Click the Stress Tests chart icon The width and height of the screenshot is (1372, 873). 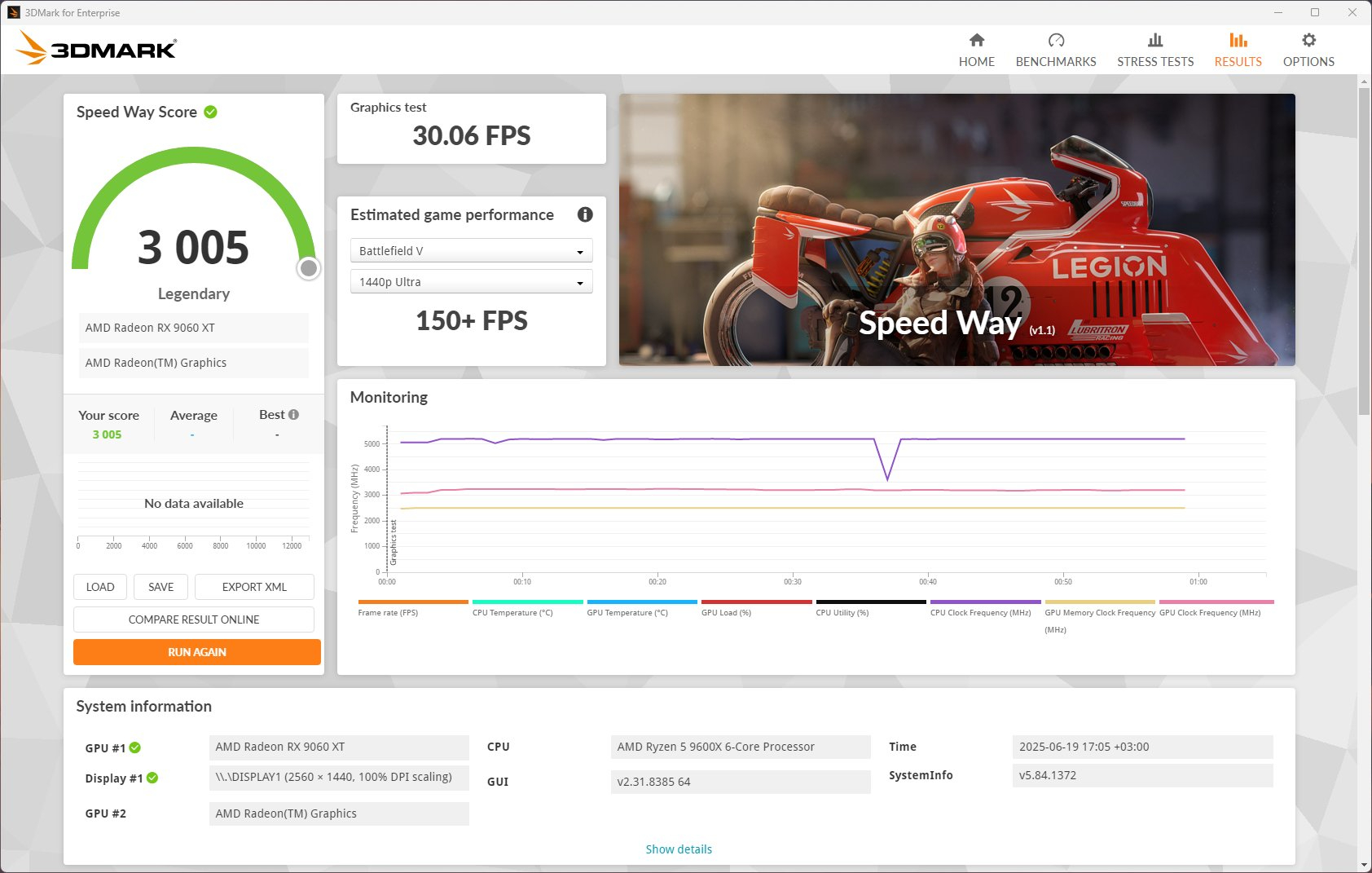tap(1155, 40)
